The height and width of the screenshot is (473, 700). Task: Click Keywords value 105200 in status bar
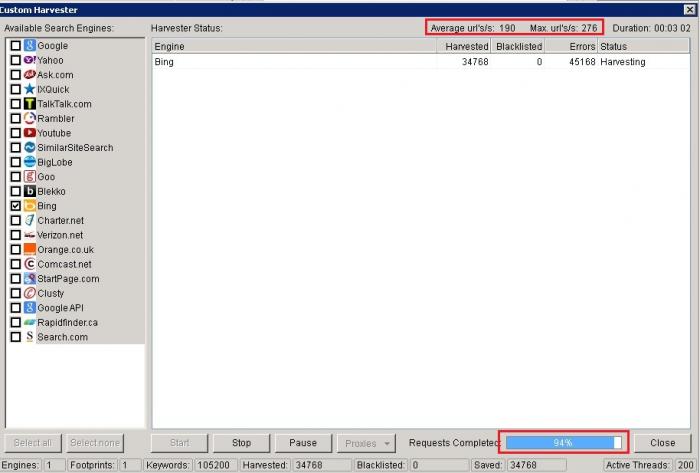point(213,465)
